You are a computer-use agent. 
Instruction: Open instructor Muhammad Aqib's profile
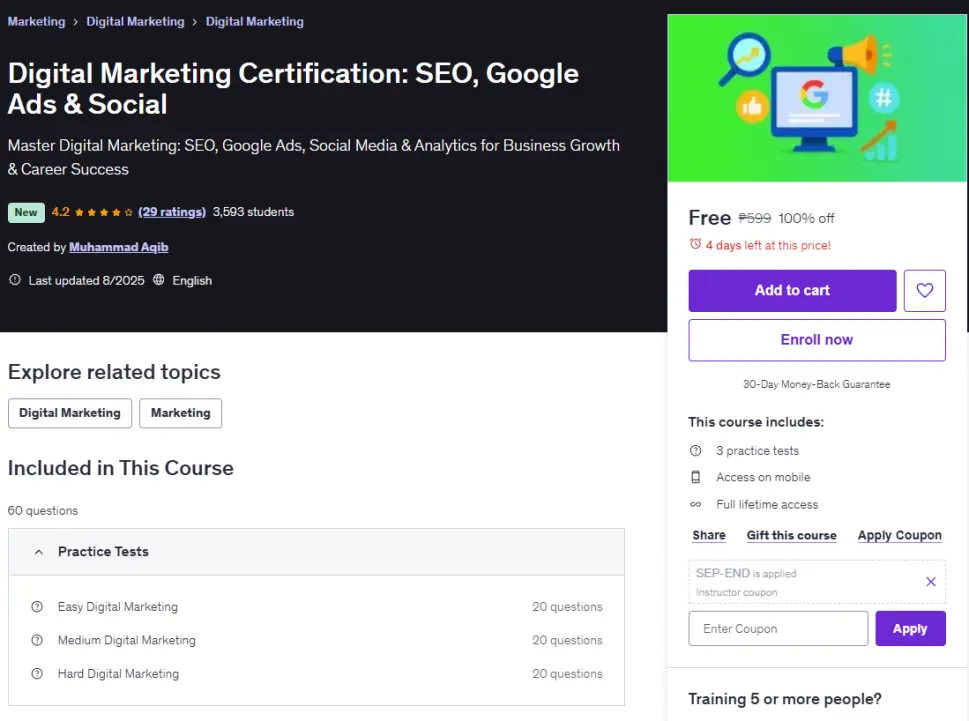pyautogui.click(x=119, y=247)
